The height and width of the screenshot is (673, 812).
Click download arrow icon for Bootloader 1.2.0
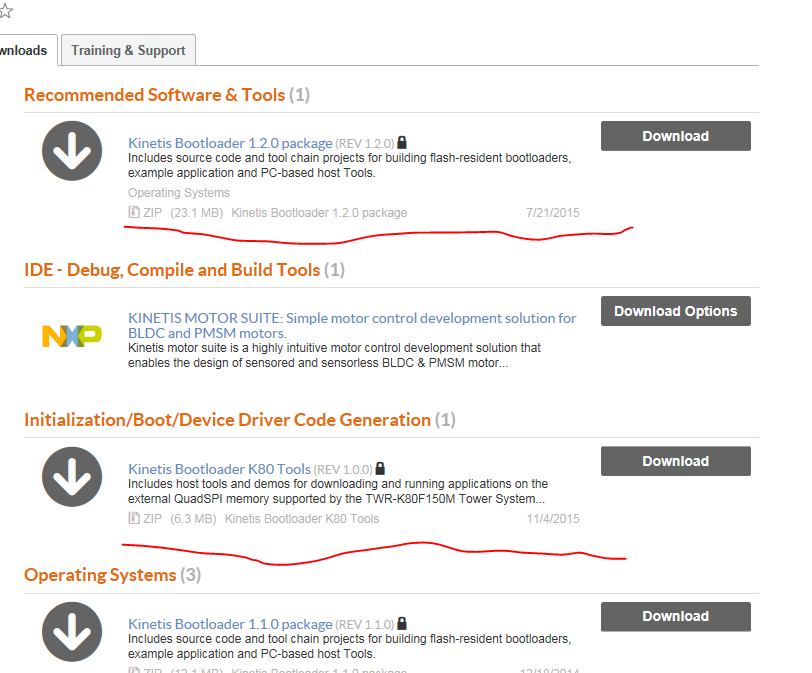click(72, 151)
